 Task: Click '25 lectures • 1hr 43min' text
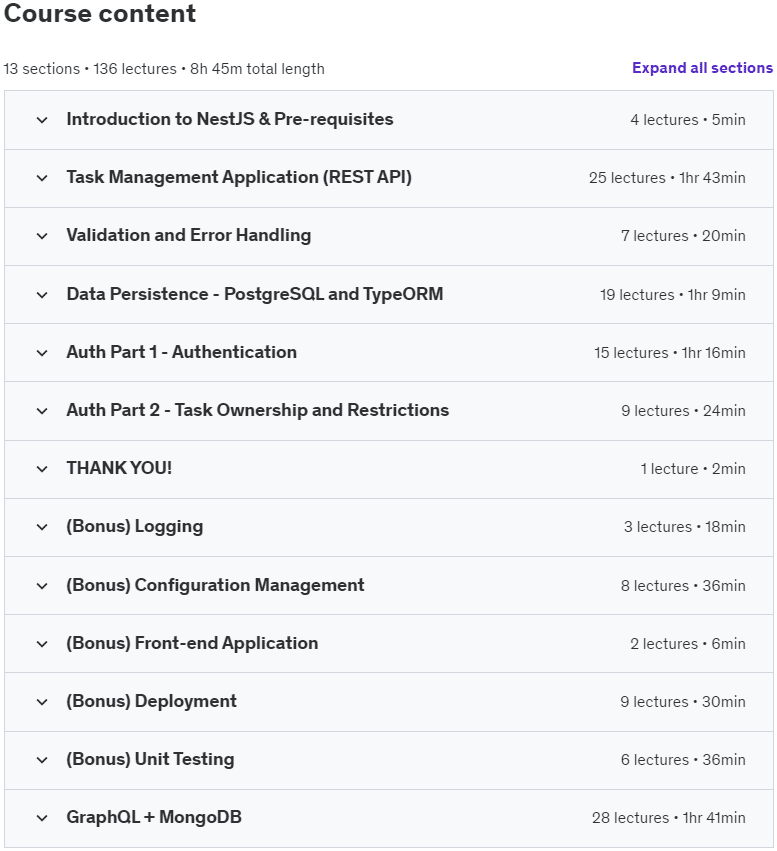click(667, 178)
